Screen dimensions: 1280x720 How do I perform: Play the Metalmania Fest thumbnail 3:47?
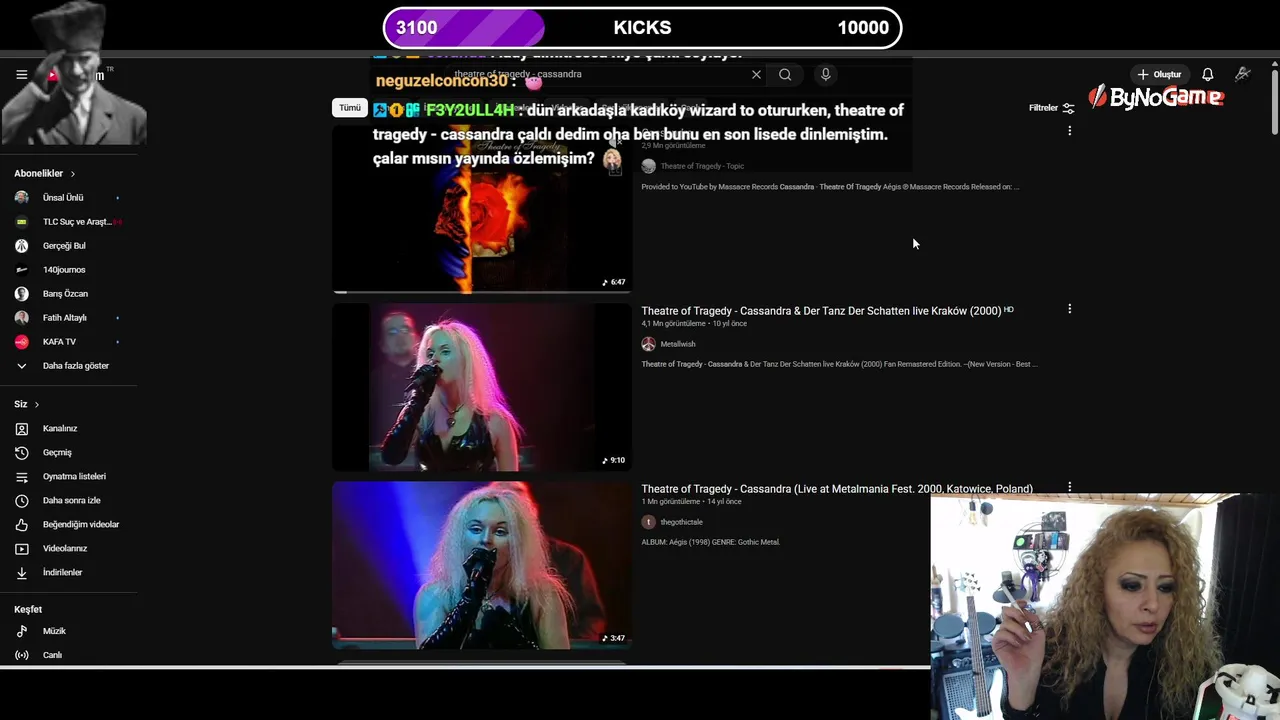pos(482,565)
